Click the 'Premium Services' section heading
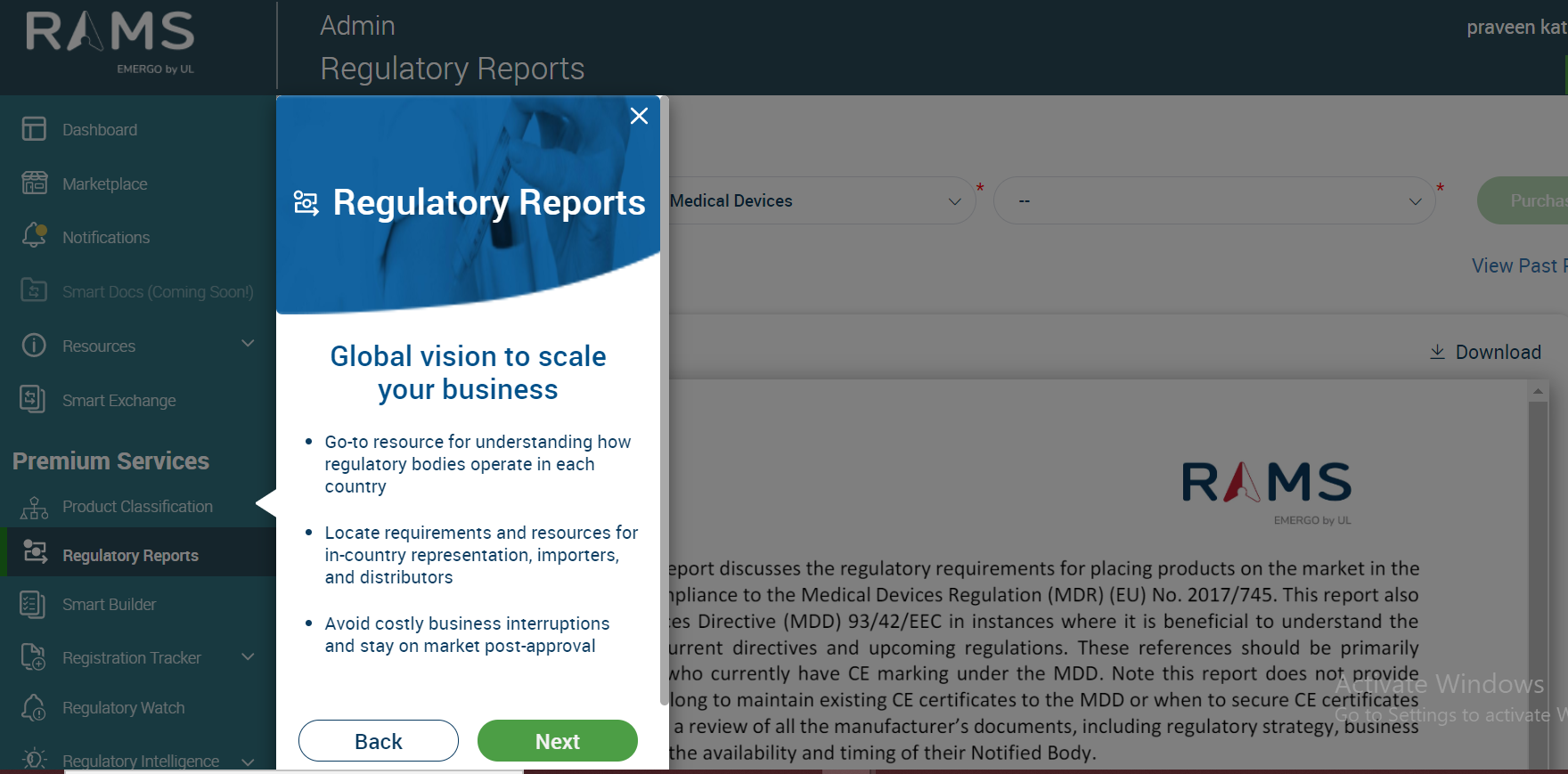This screenshot has height=774, width=1568. point(110,460)
